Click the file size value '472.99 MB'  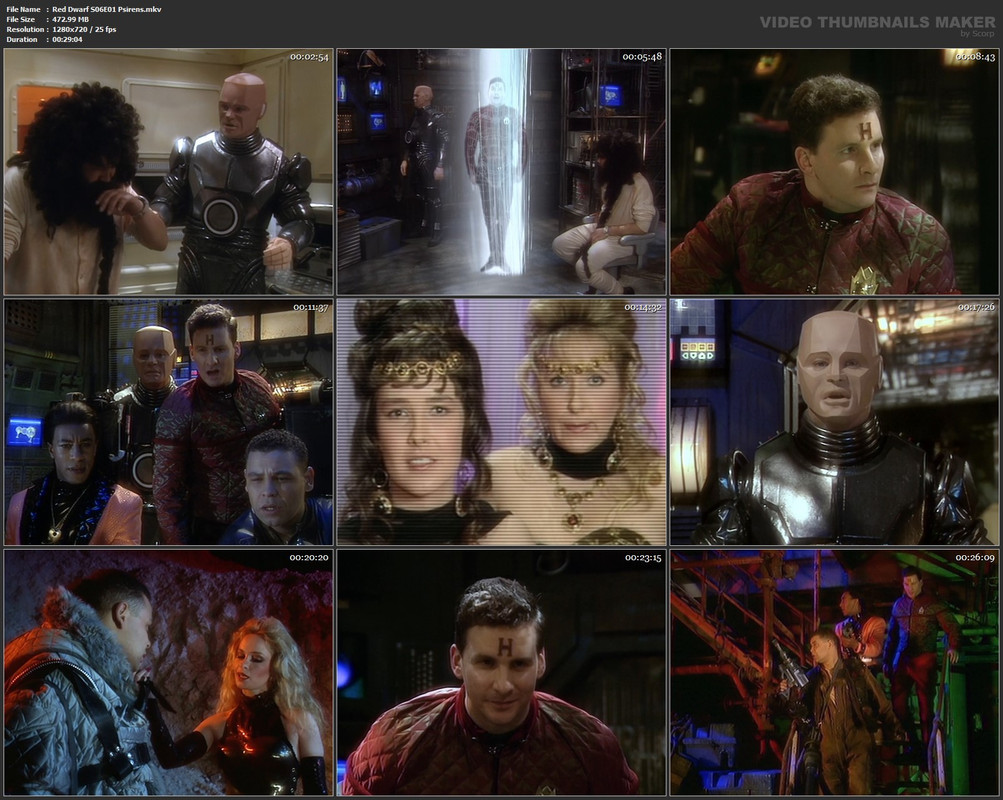click(70, 19)
